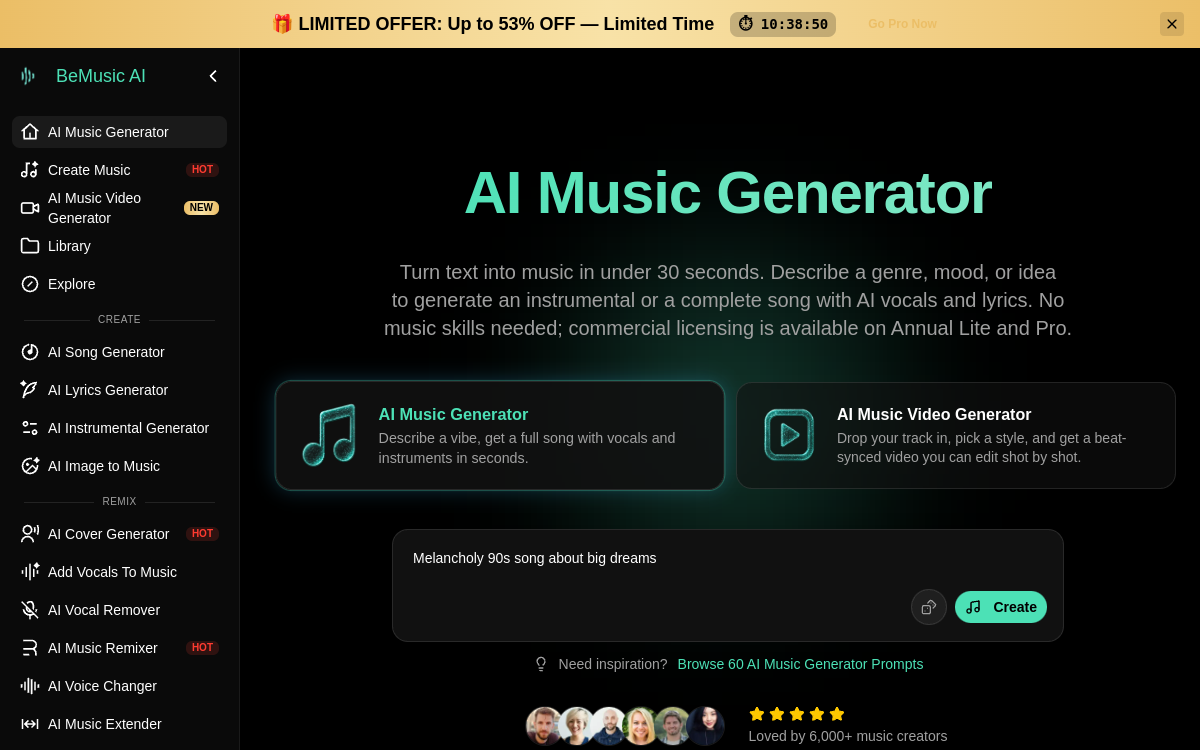Open AI Vocal Remover sidebar item
Screen dimensions: 1200x750
[119, 610]
